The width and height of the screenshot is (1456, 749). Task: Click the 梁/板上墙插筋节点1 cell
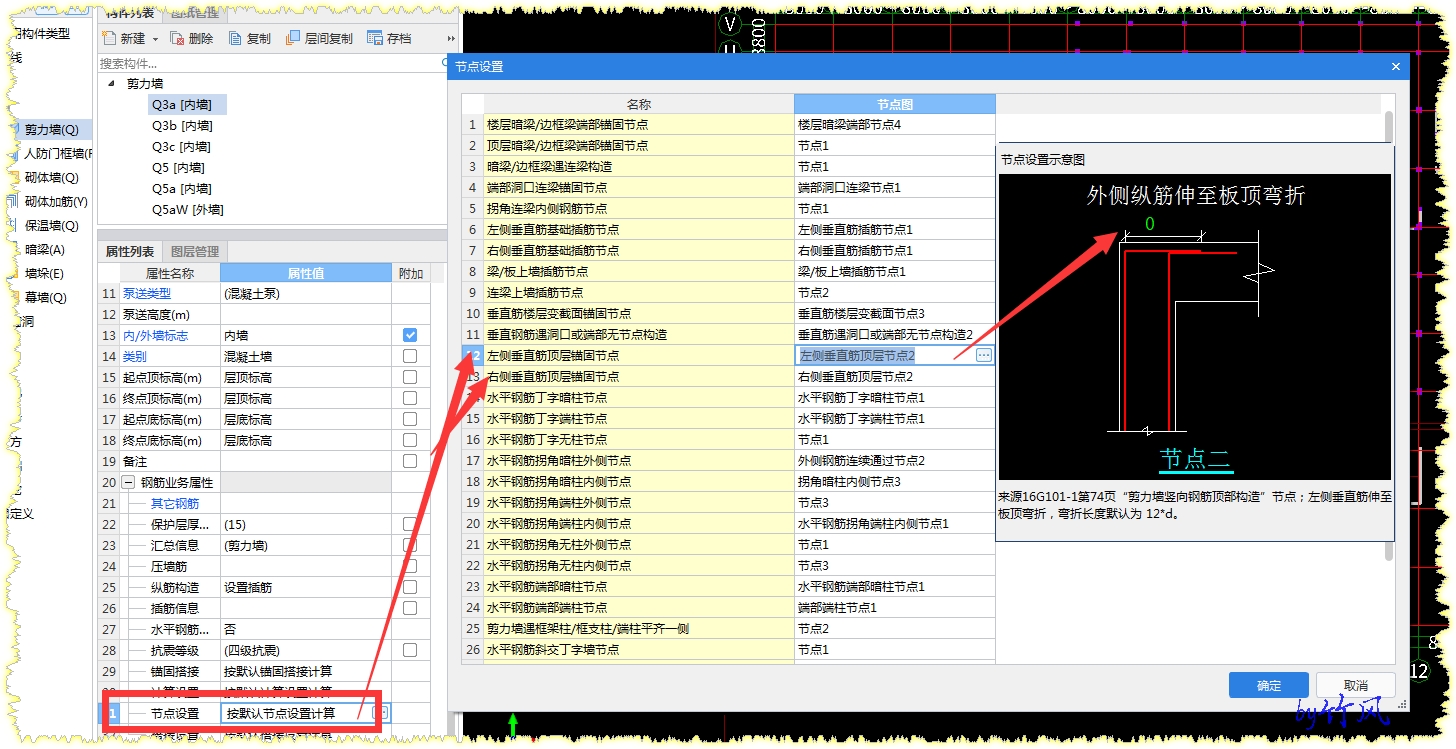(x=895, y=272)
